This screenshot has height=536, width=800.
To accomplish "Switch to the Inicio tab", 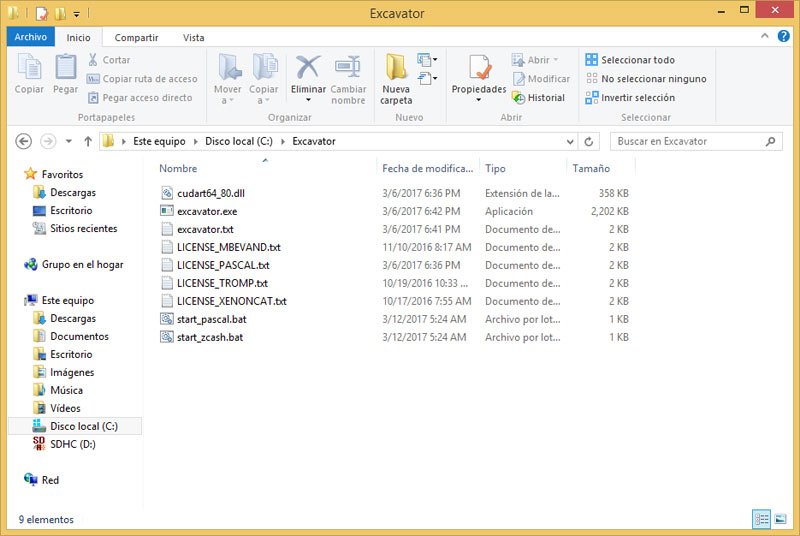I will pyautogui.click(x=78, y=37).
